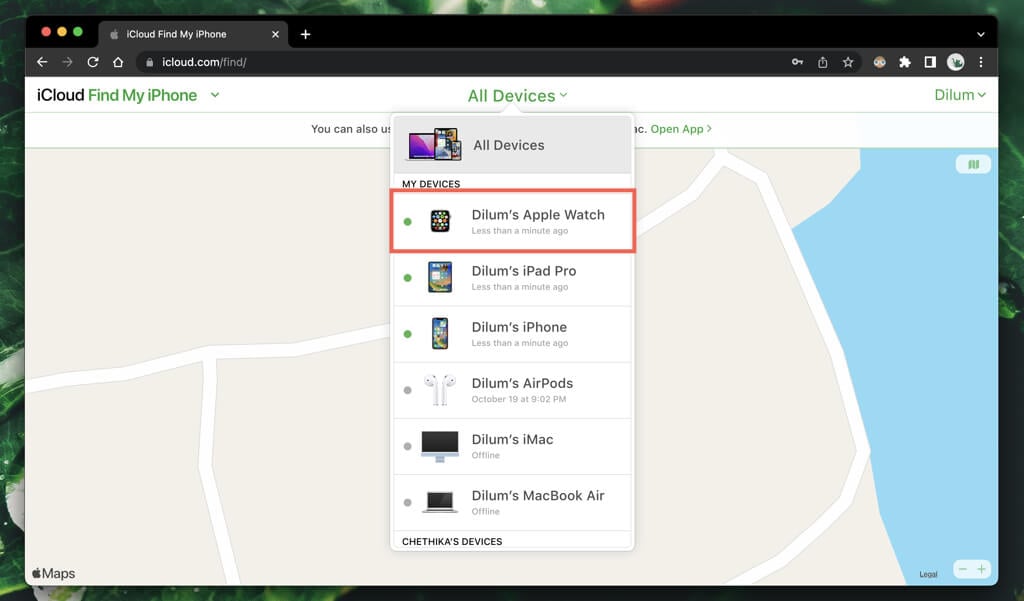Open saved passwords key icon

[x=797, y=62]
